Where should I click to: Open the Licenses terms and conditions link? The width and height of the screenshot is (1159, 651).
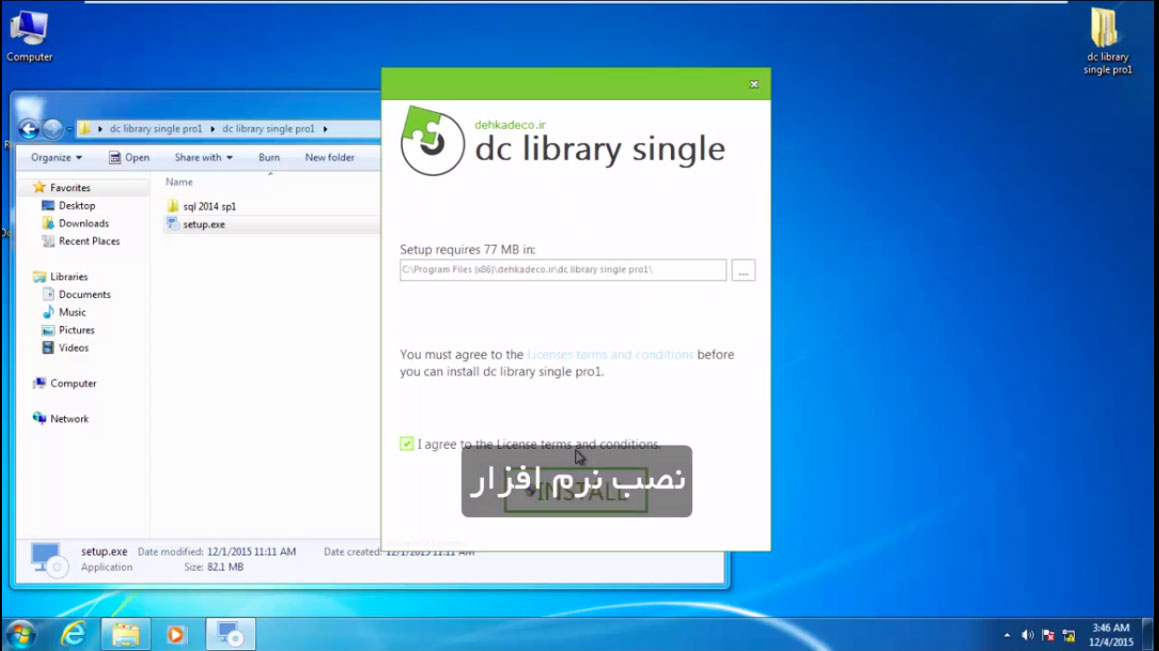coord(610,355)
